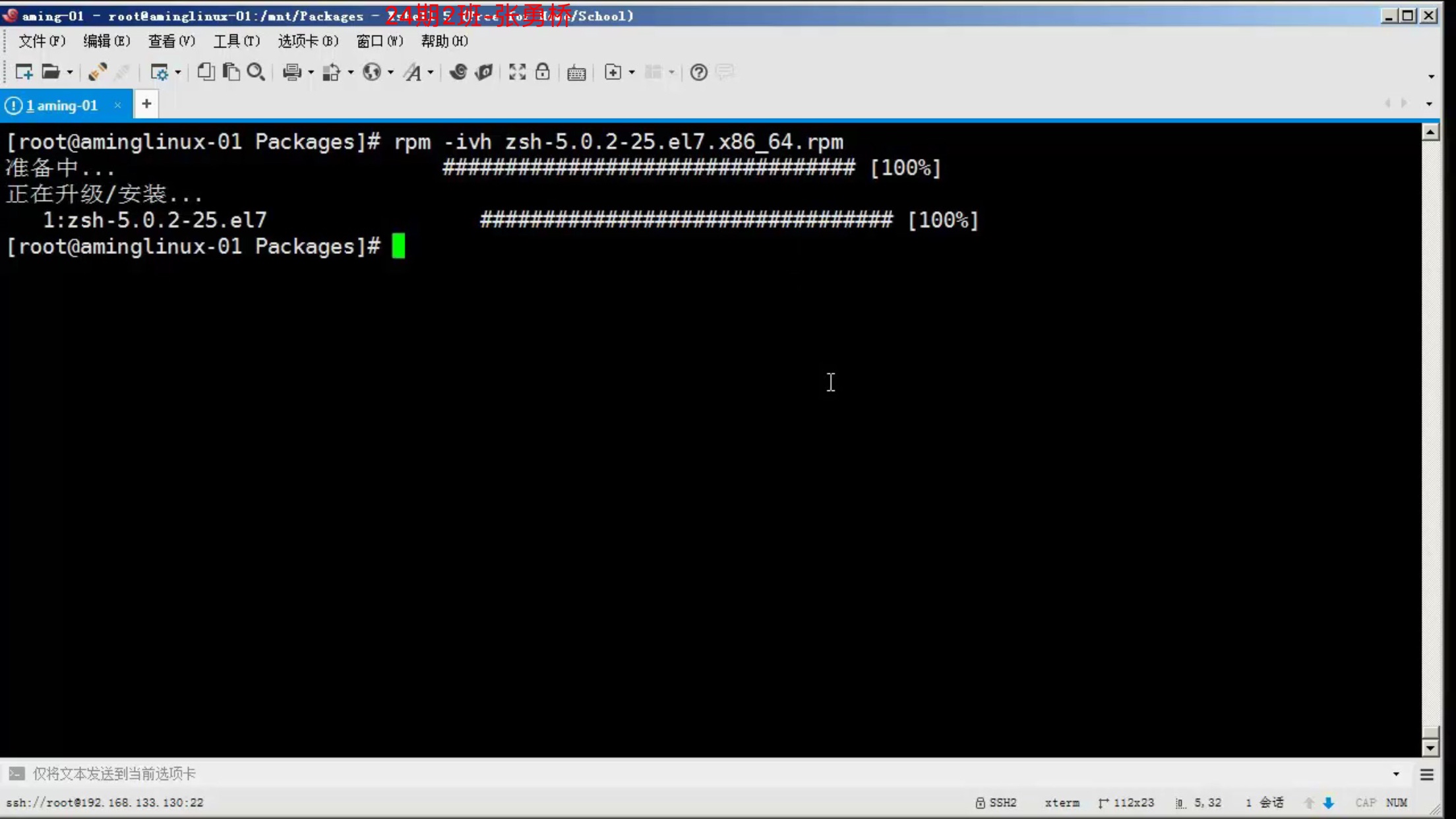Click the Paste clipboard icon
Viewport: 1456px width, 819px height.
coord(231,72)
